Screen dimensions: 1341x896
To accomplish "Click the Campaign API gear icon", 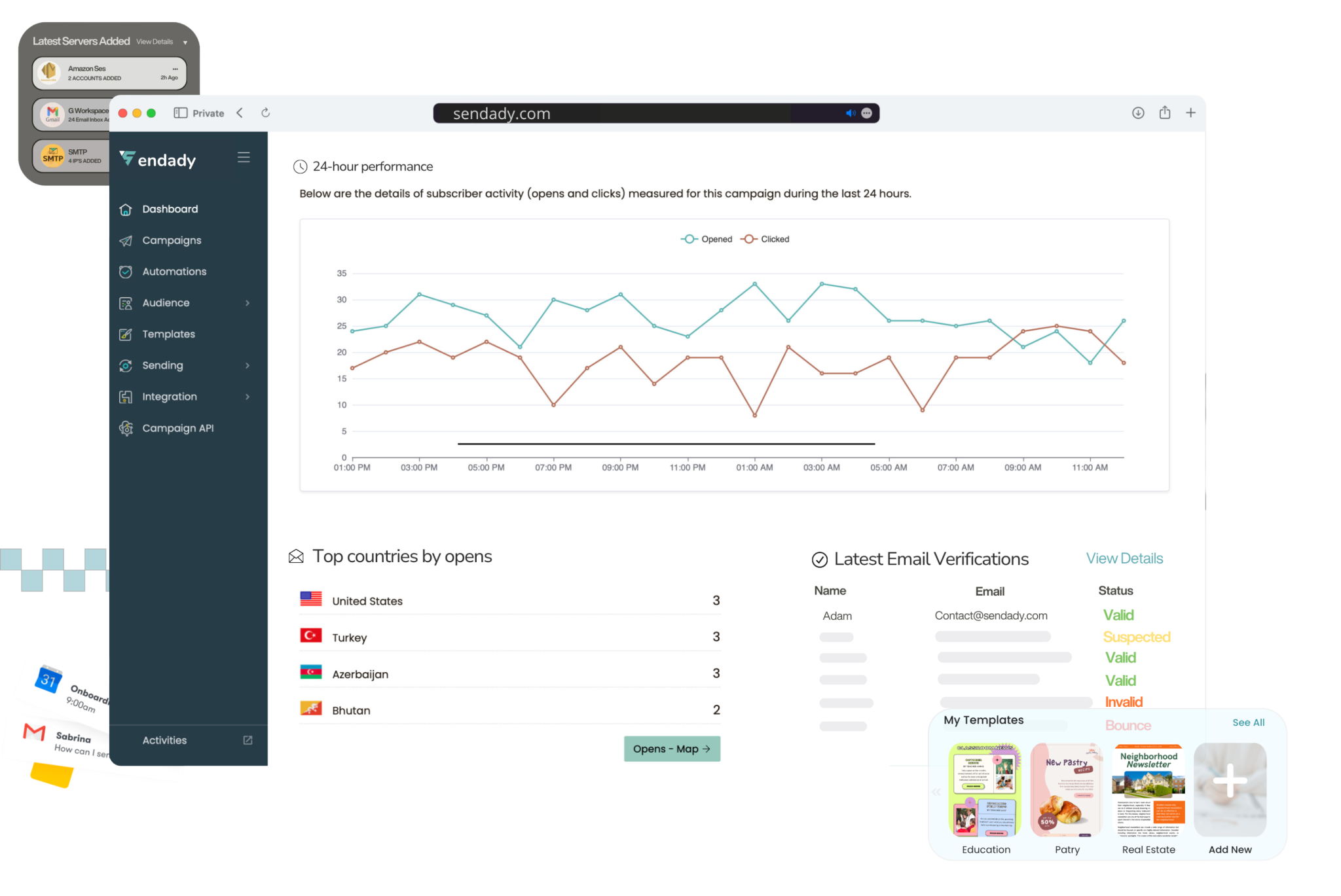I will click(126, 428).
